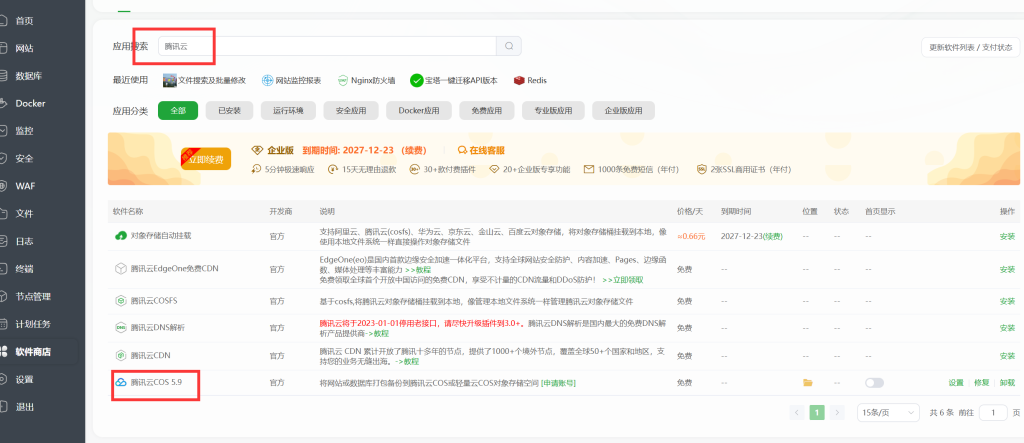
Task: Go to next page arrow
Action: [x=837, y=412]
